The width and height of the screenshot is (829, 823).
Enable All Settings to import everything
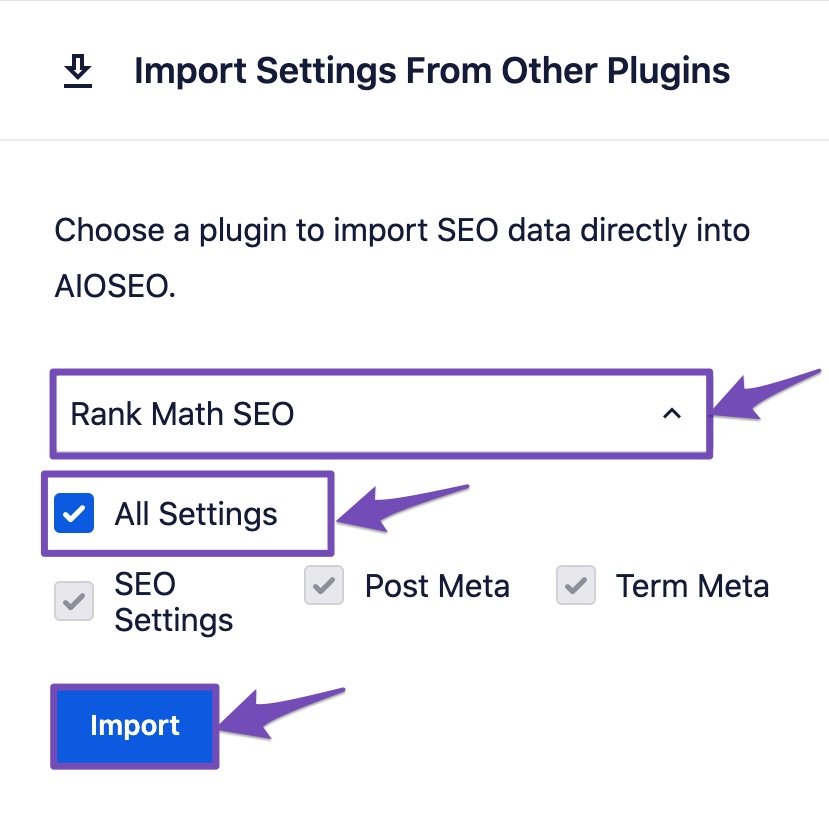tap(73, 513)
